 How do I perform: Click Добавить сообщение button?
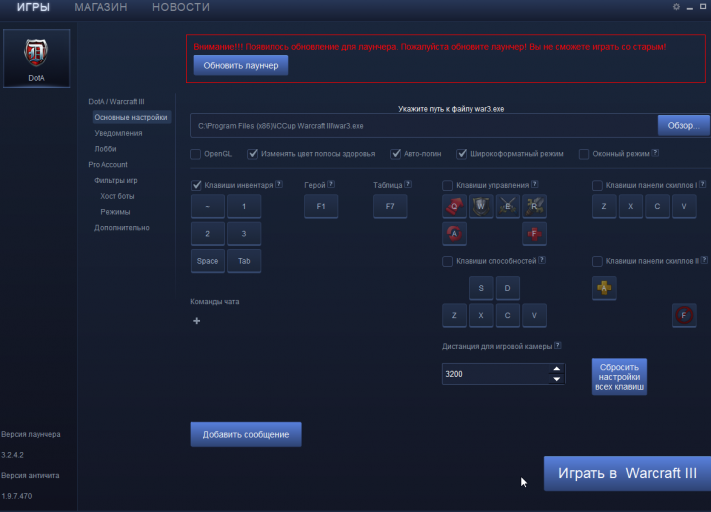[x=246, y=434]
